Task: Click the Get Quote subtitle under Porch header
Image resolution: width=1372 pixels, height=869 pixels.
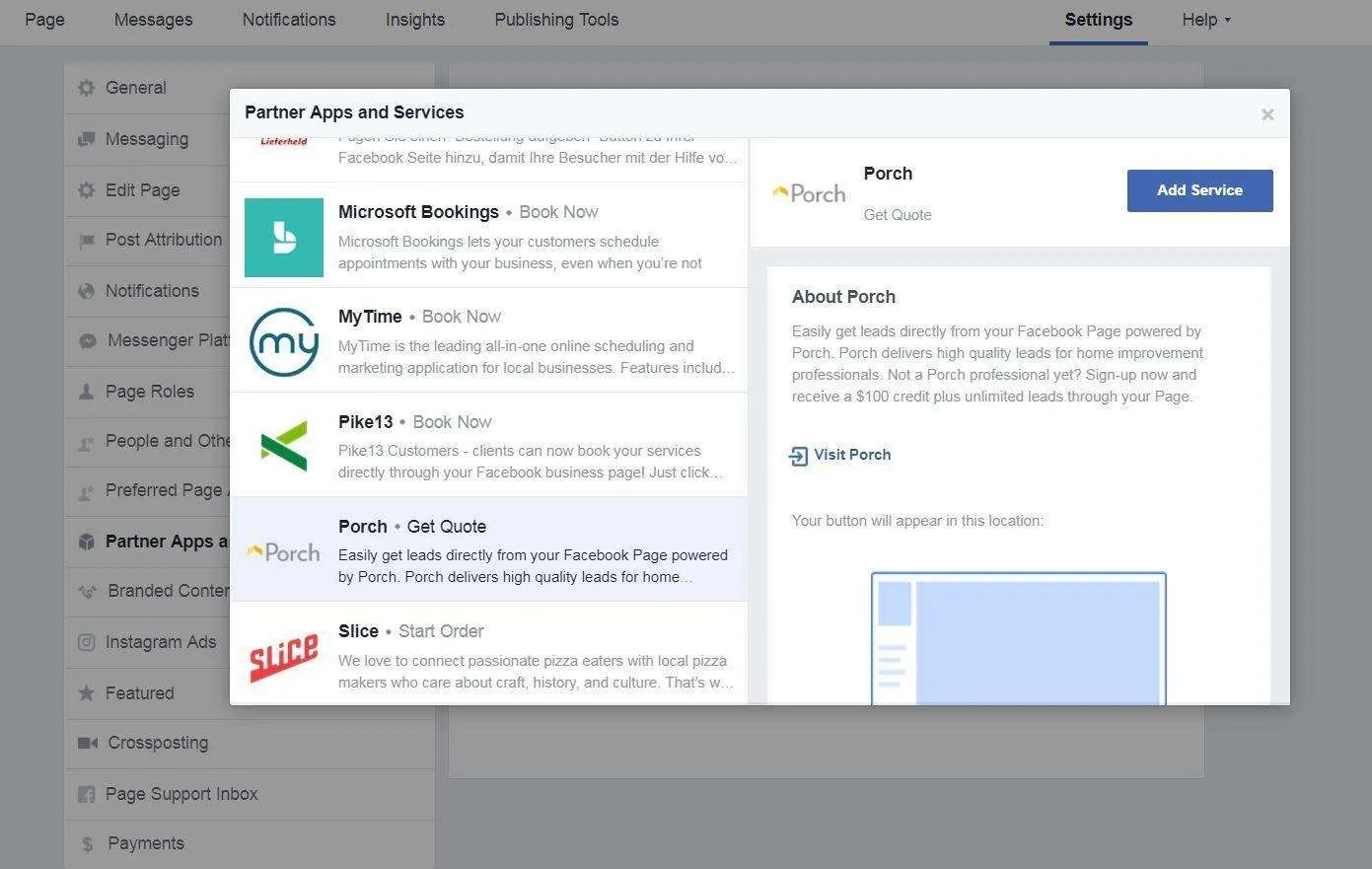Action: click(898, 215)
